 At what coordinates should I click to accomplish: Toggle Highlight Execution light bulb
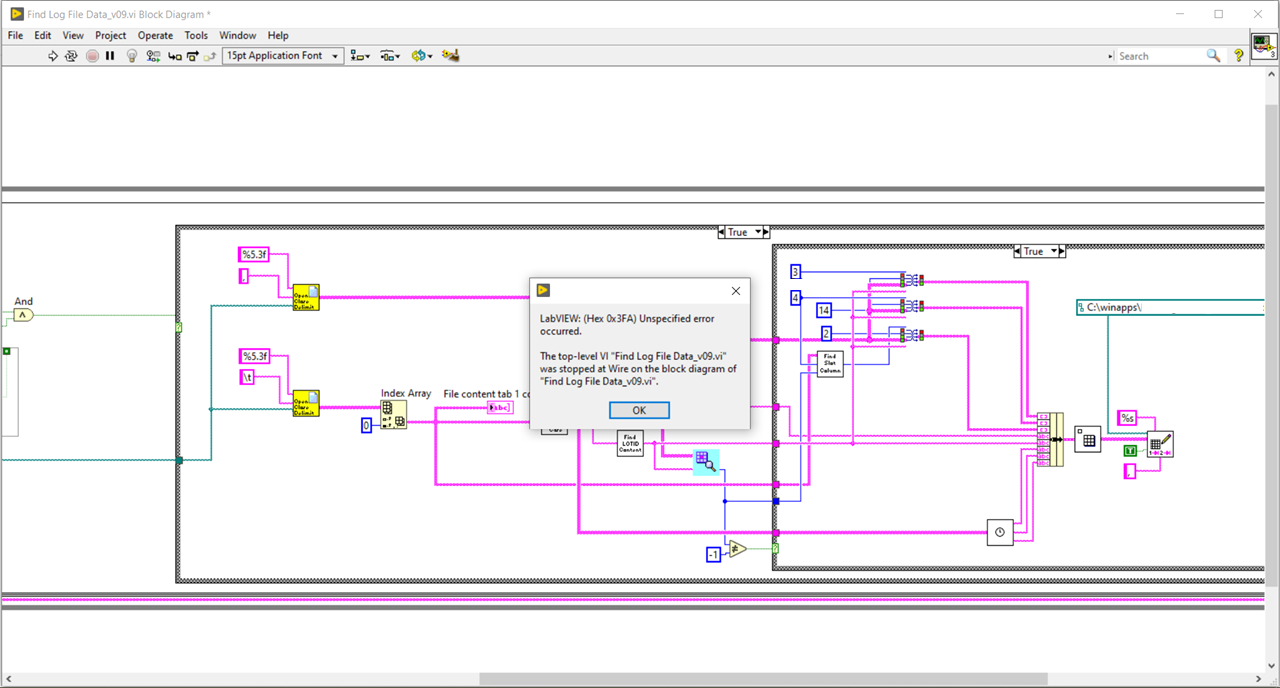(x=132, y=56)
